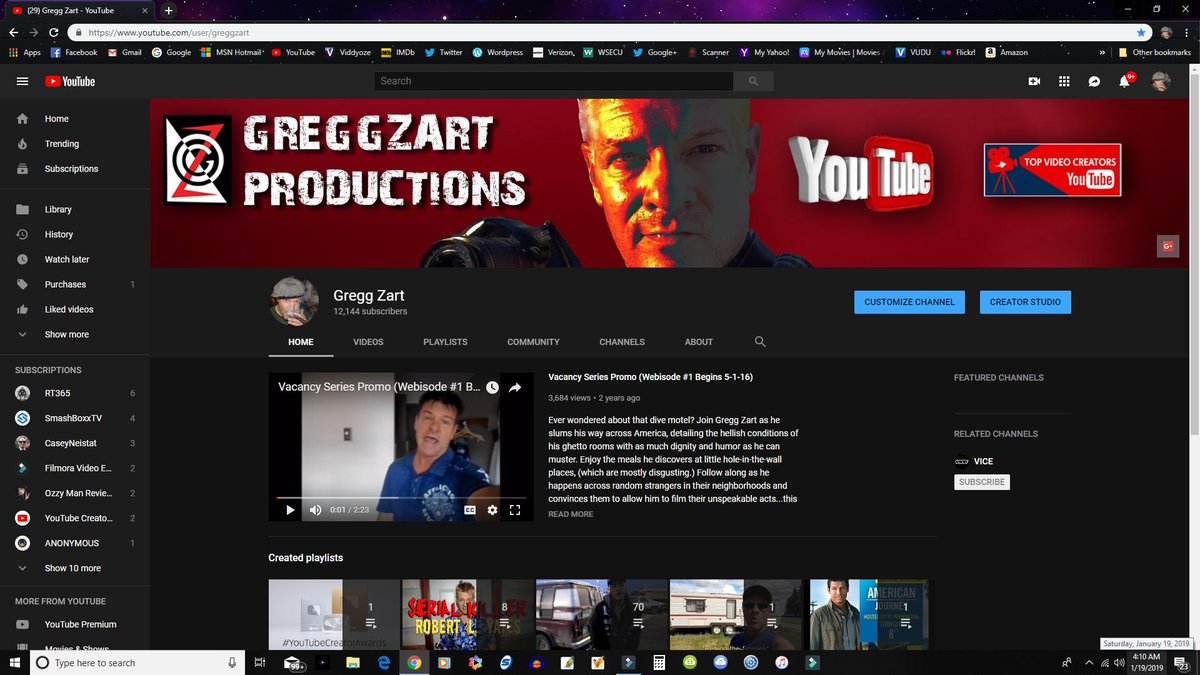
Task: Open the messages speech bubble icon
Action: 1094,81
